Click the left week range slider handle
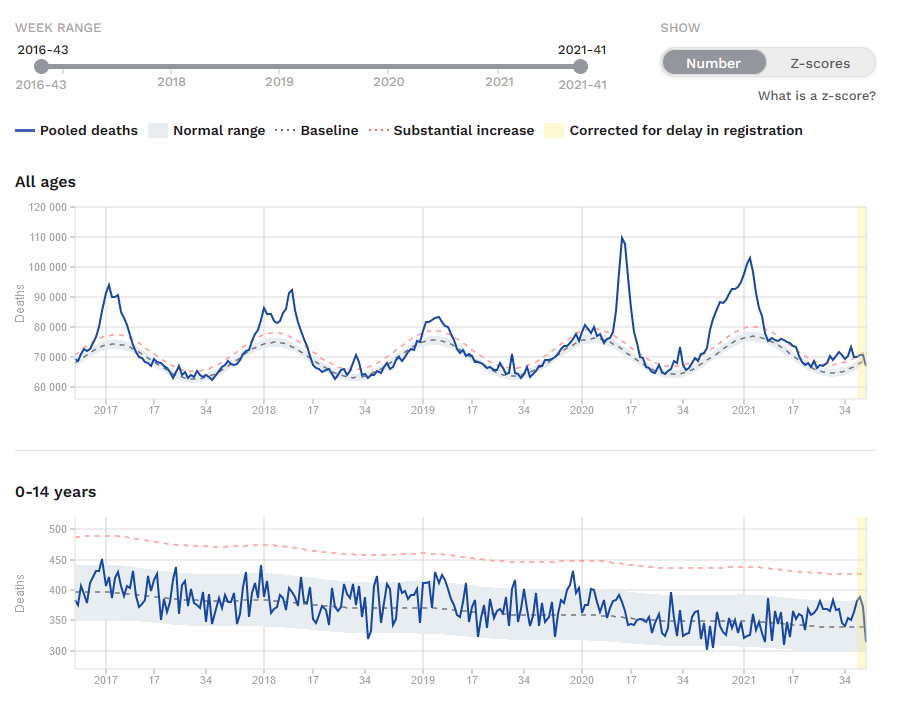Viewport: 900px width, 707px height. pyautogui.click(x=41, y=67)
